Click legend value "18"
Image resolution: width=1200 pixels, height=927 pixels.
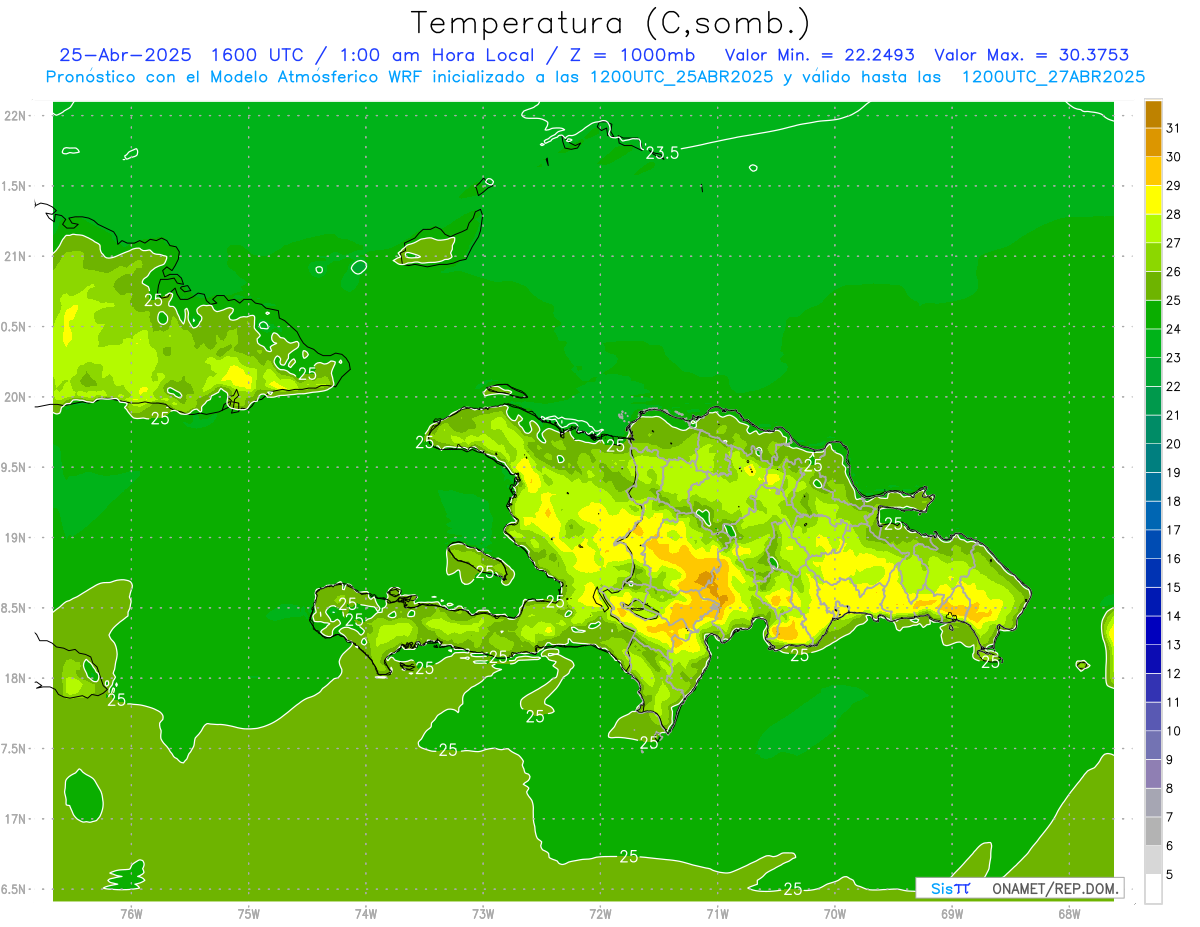[1173, 501]
